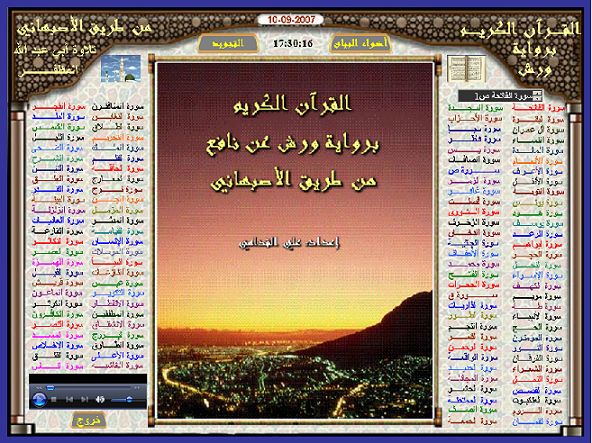Select سورة الكافرون
Image resolution: width=592 pixels, height=443 pixels.
(x=58, y=314)
